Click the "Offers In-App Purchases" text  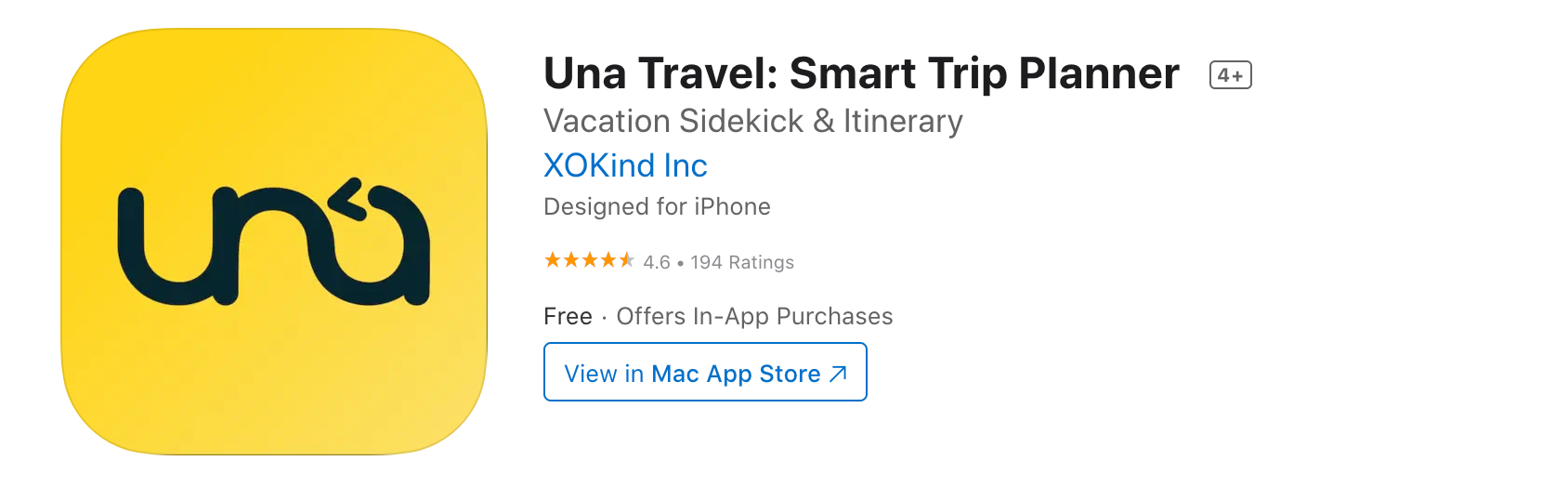[x=754, y=316]
